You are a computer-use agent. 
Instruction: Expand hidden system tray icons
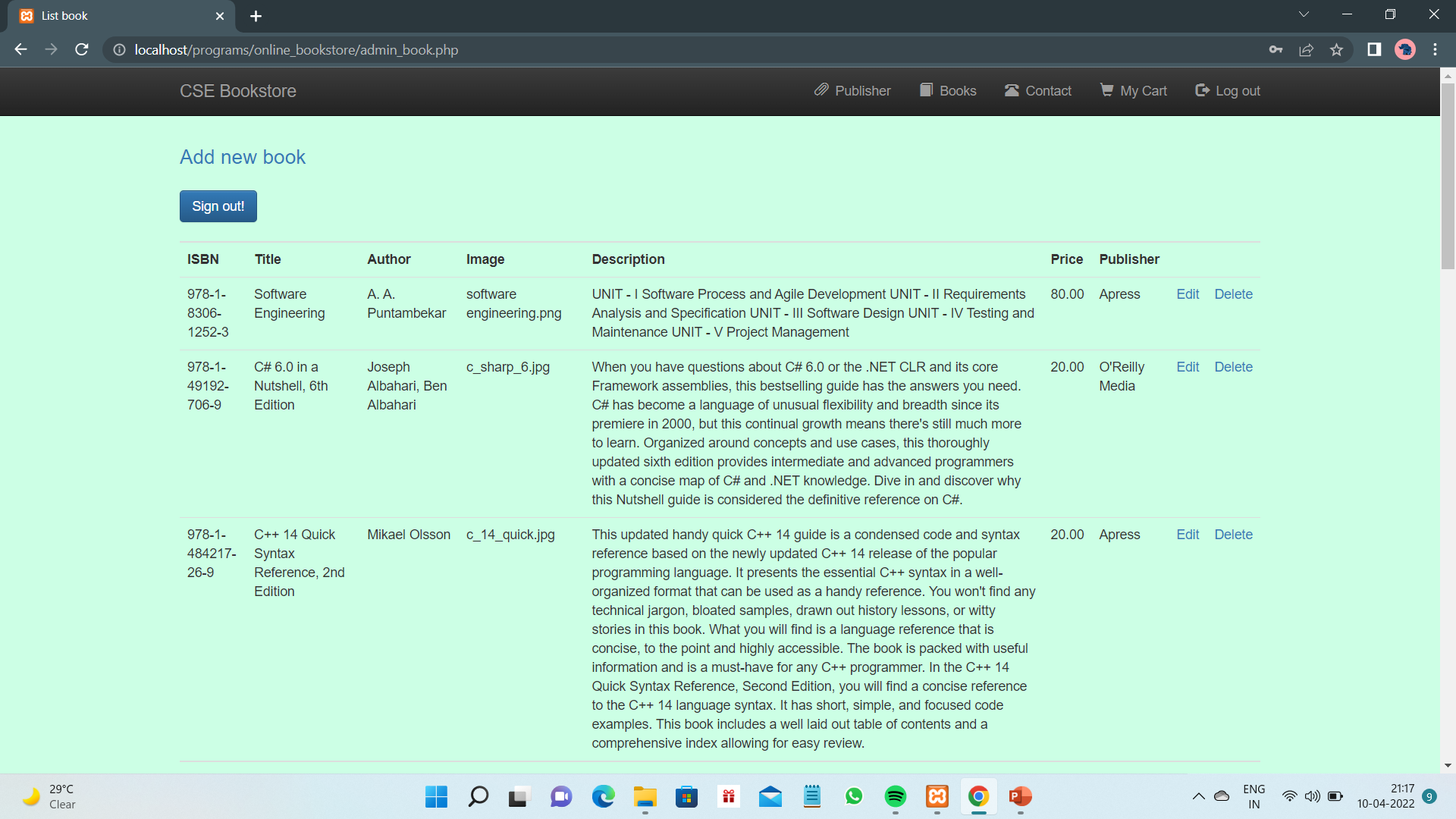click(x=1198, y=796)
